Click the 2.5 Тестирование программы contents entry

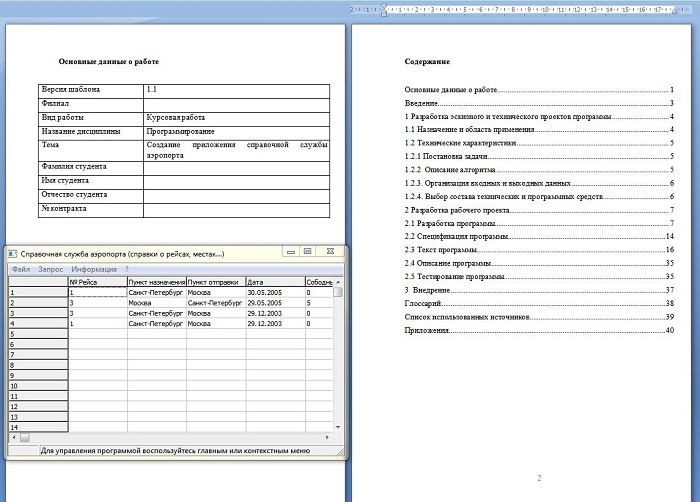point(539,276)
